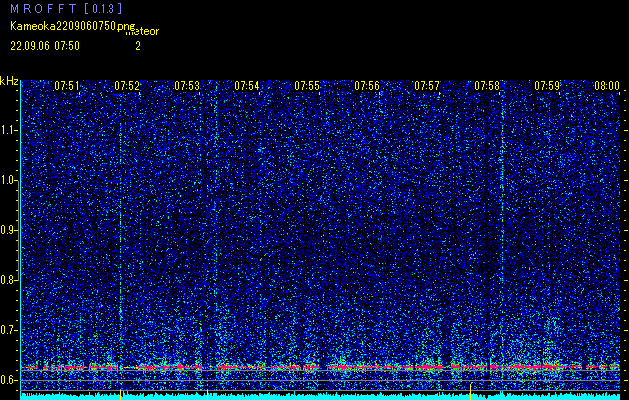The height and width of the screenshot is (400, 629).
Task: Select the 07:51 time marker
Action: [x=67, y=86]
